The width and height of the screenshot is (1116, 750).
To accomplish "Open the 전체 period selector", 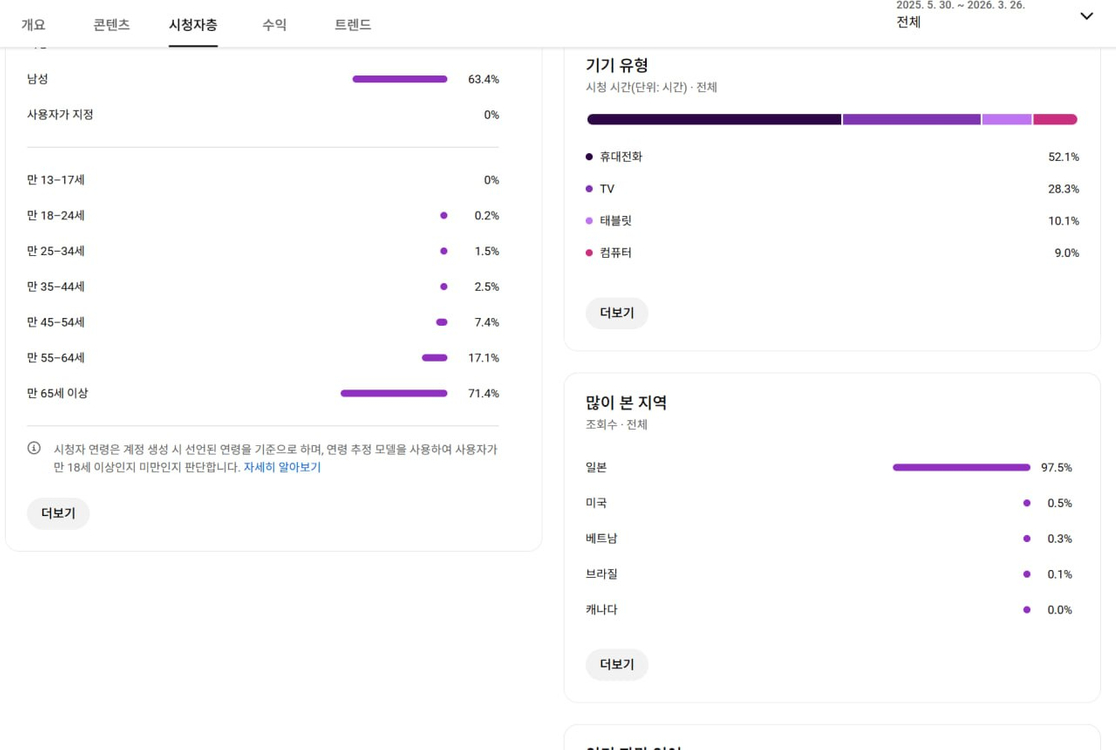I will click(908, 22).
